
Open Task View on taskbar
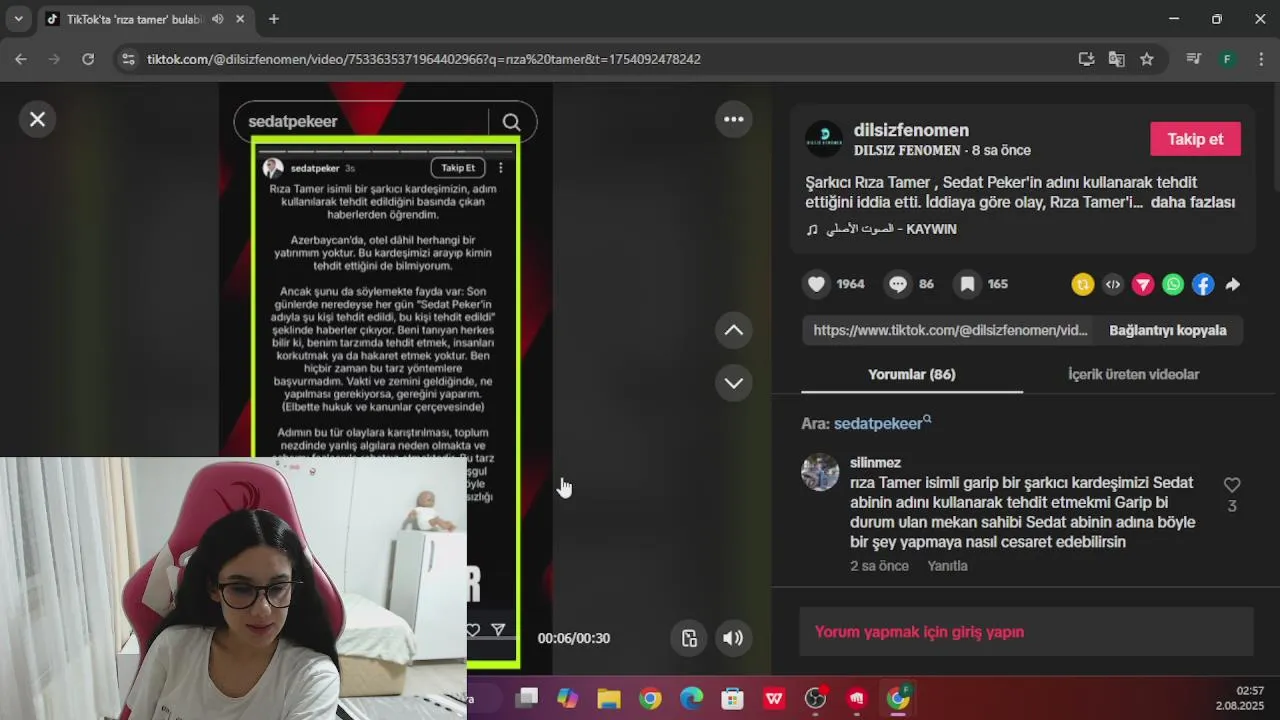pos(527,698)
